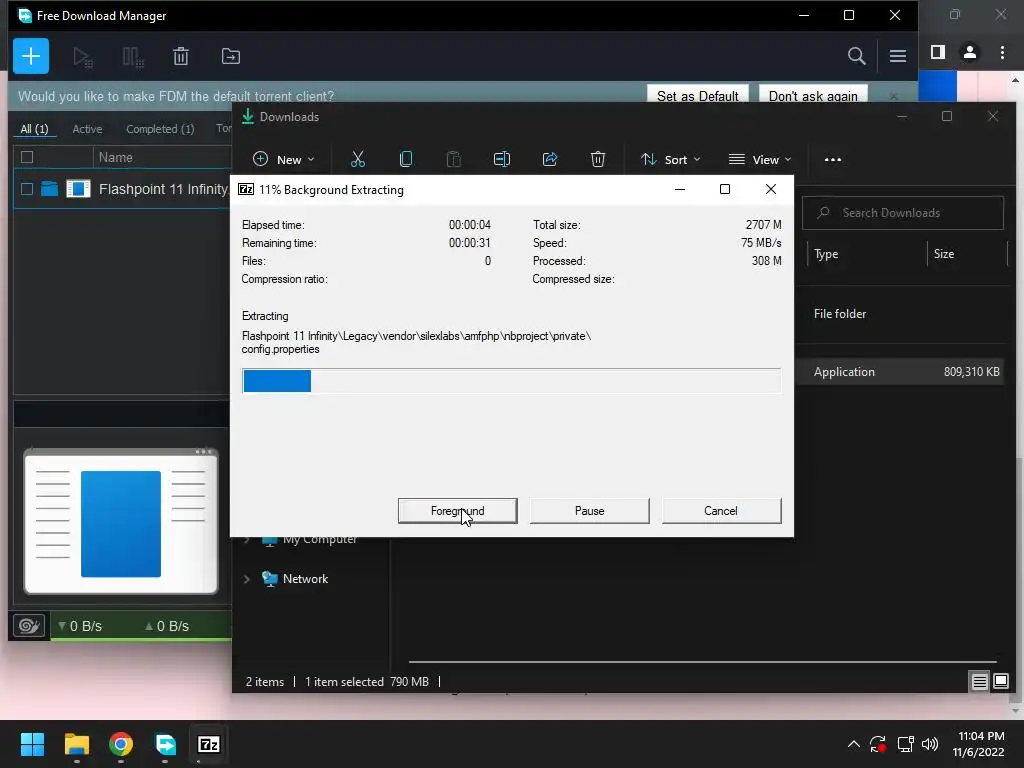Expand the My Computer tree node
Viewport: 1024px width, 768px height.
pos(247,539)
